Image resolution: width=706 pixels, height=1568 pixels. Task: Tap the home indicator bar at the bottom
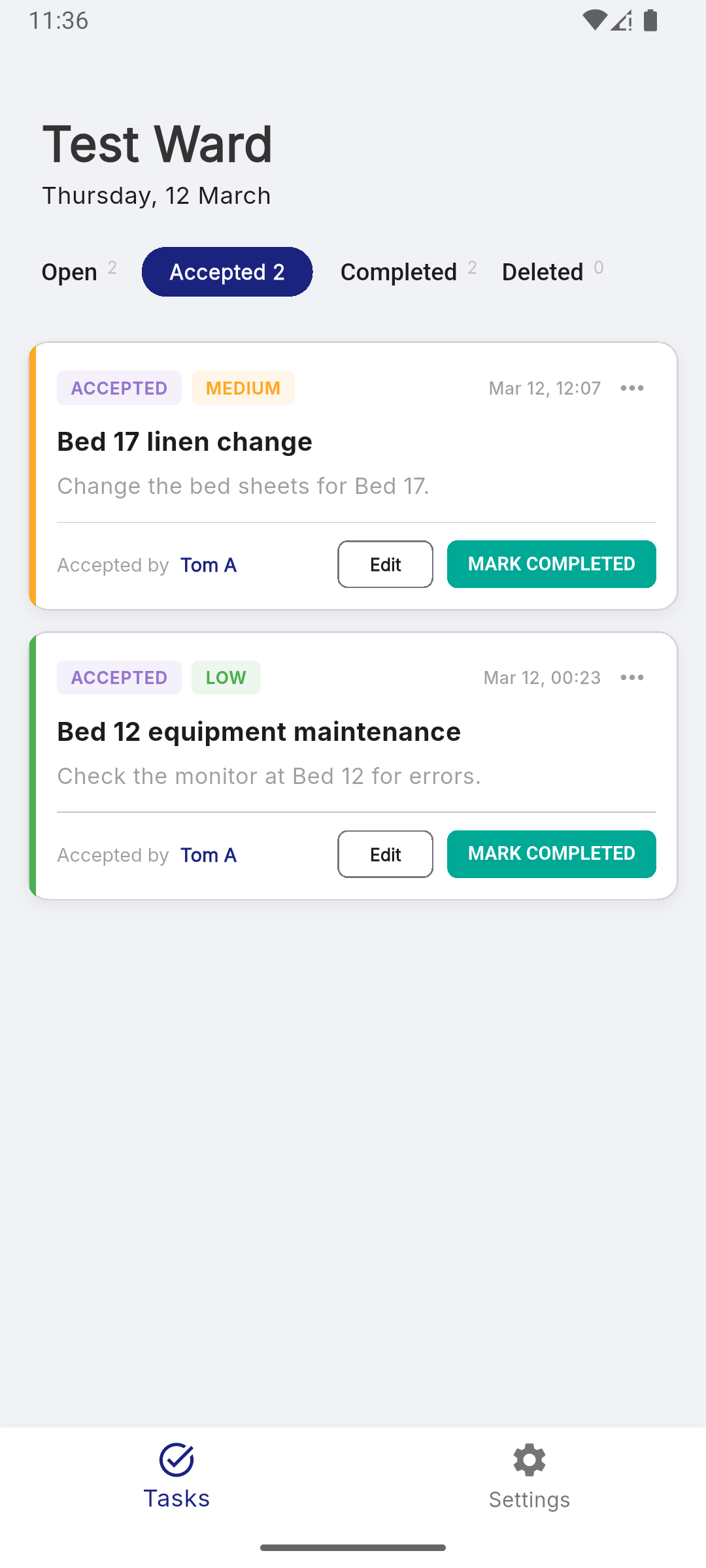pos(353,1546)
